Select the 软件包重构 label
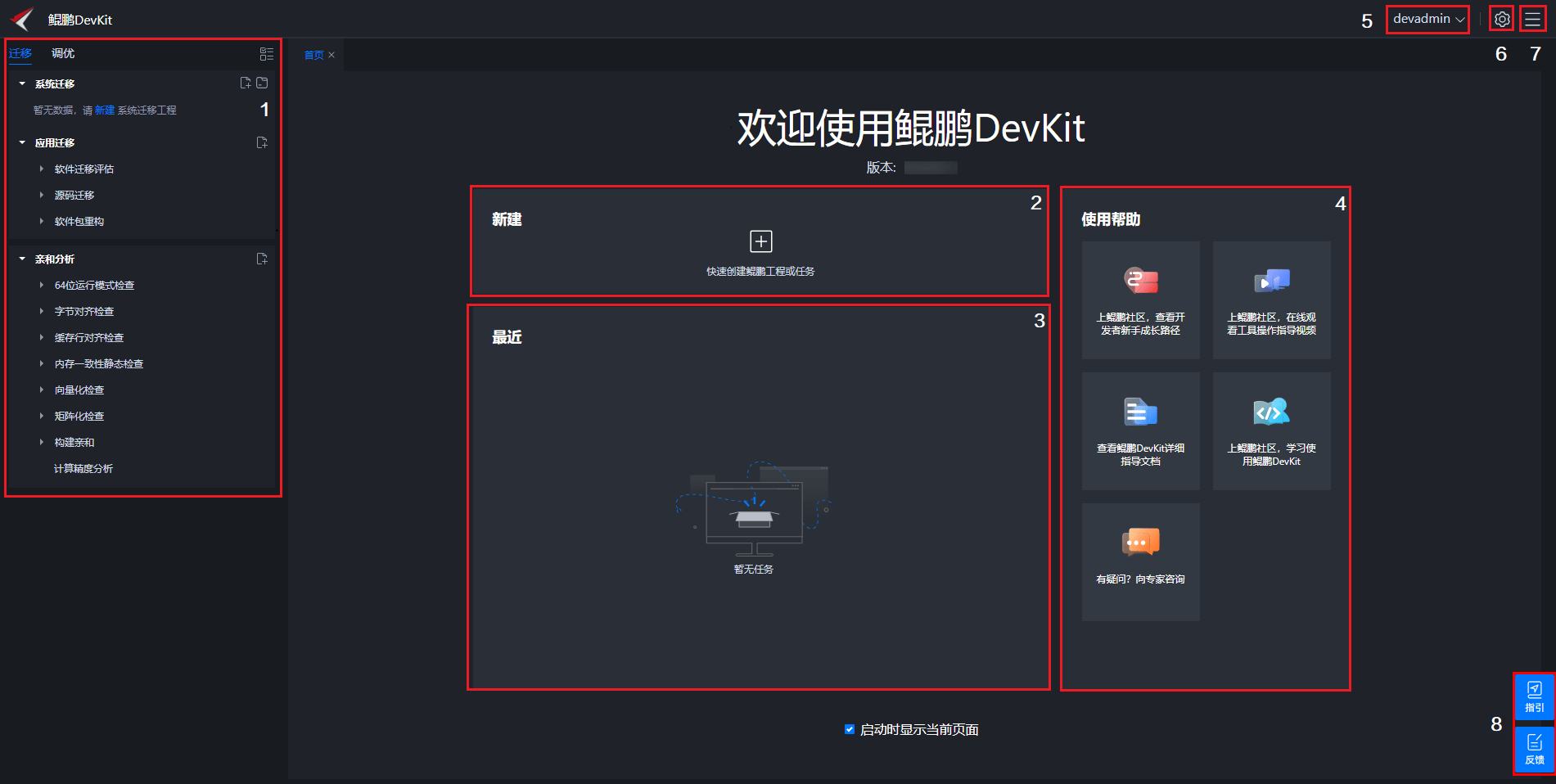 pyautogui.click(x=79, y=221)
